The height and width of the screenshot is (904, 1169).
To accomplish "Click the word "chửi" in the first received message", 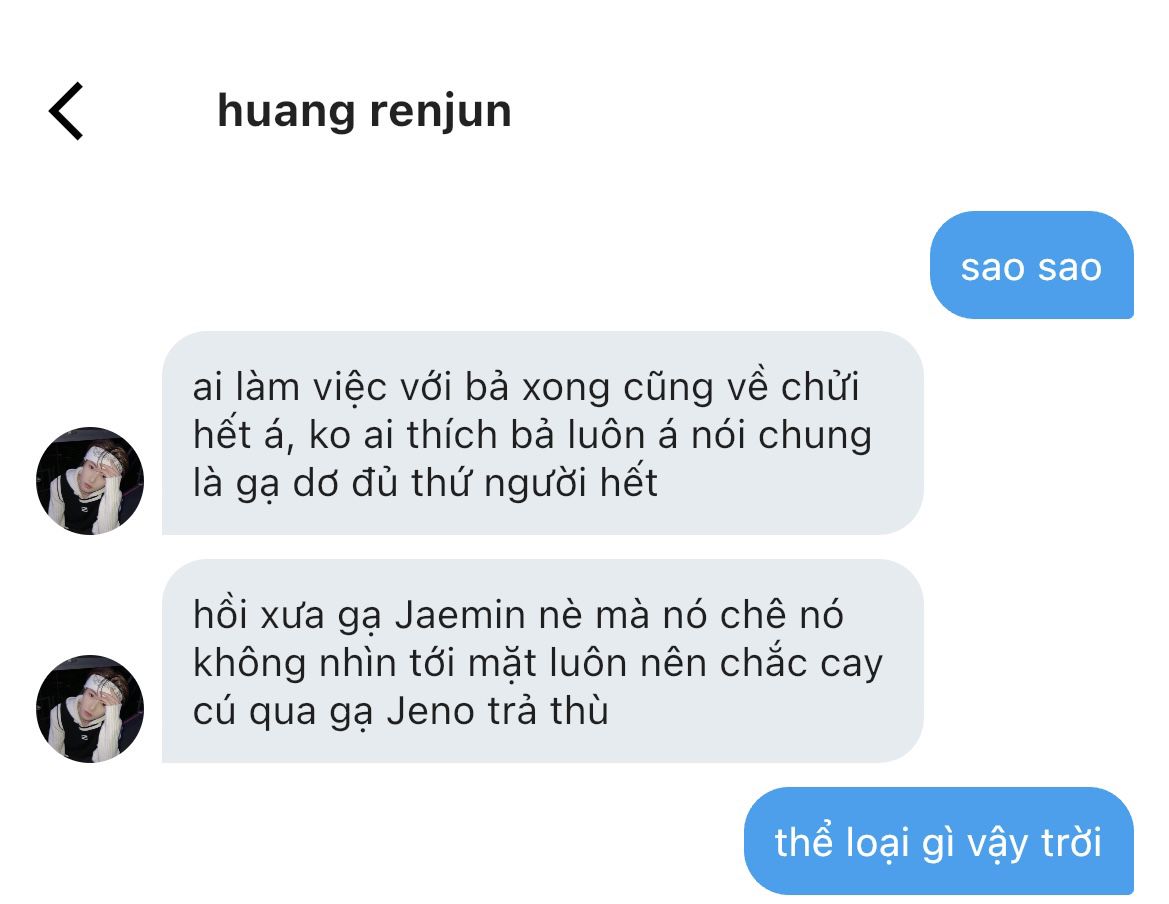I will click(x=820, y=387).
